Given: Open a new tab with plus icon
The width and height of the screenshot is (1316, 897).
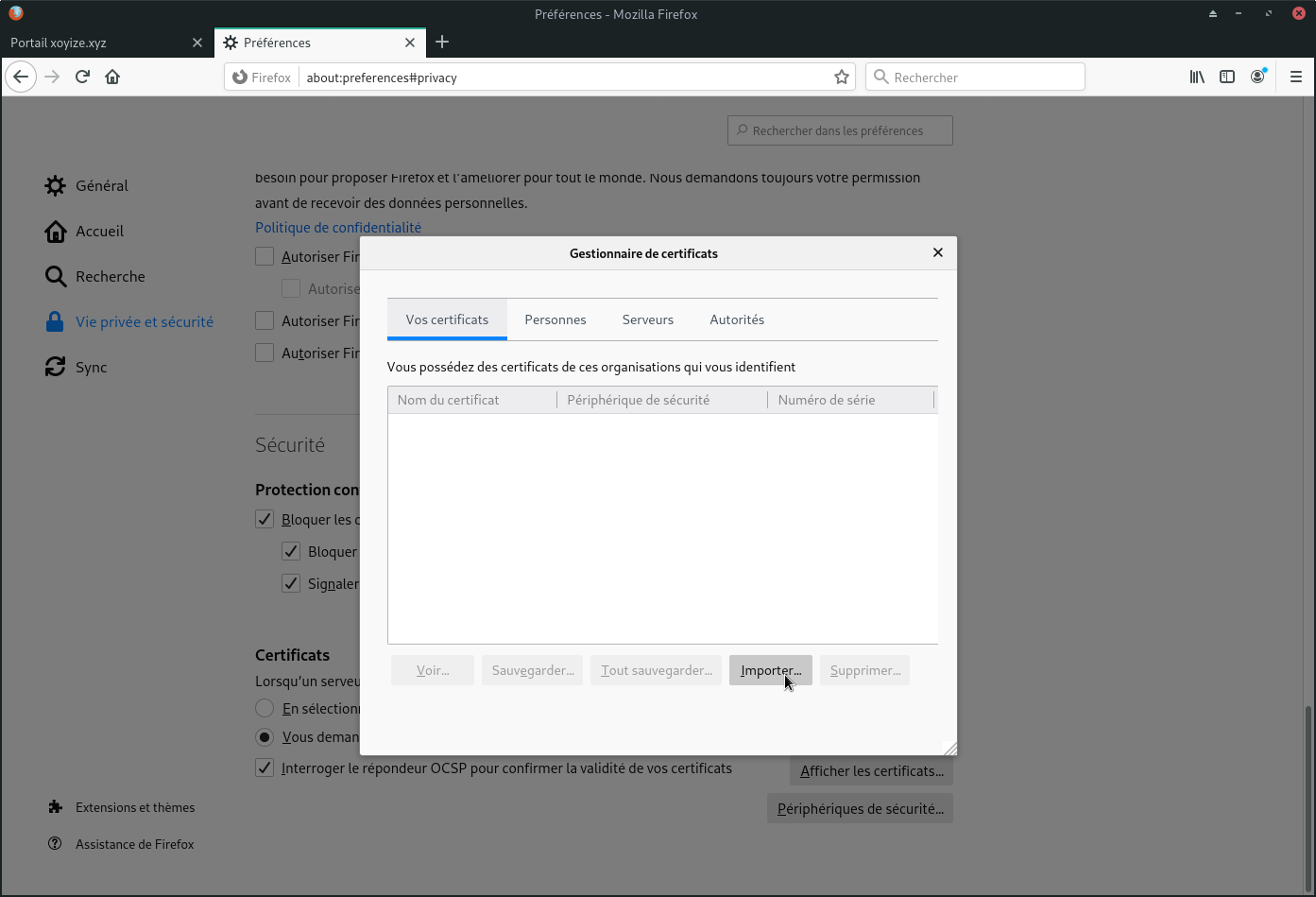Looking at the screenshot, I should click(442, 43).
